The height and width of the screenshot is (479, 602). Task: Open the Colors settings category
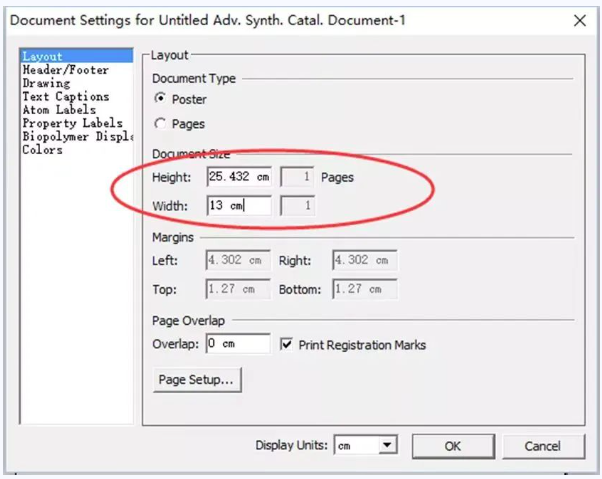[x=42, y=150]
